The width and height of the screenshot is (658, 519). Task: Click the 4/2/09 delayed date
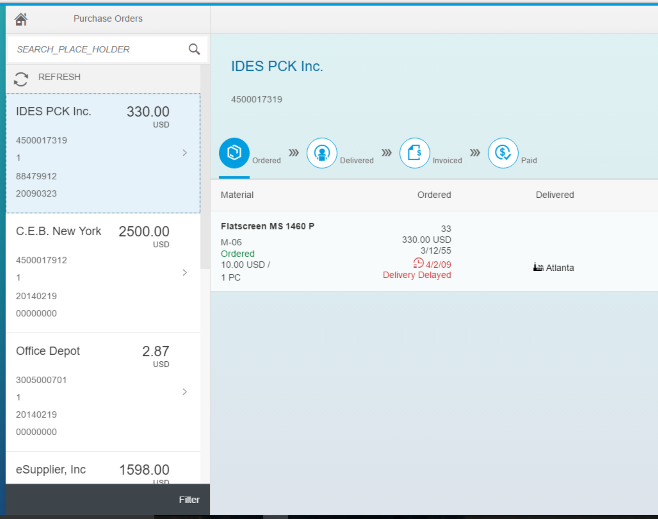pos(438,264)
